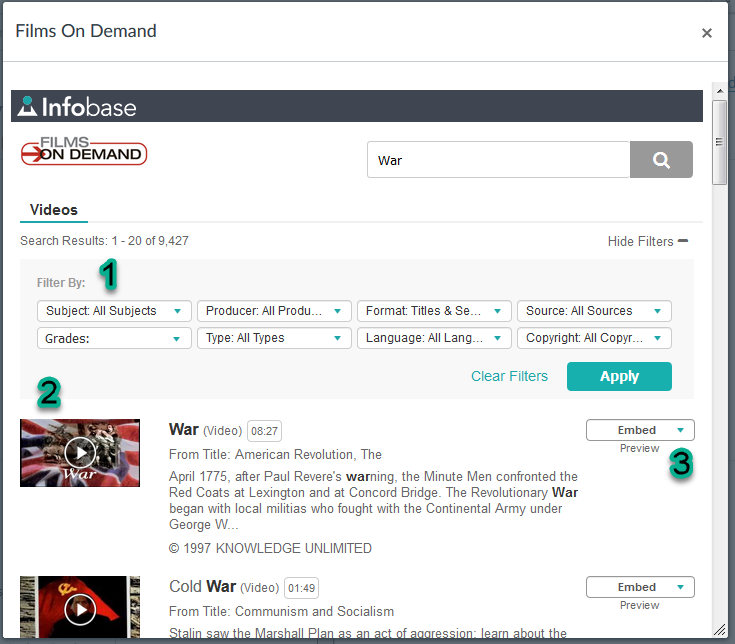This screenshot has width=735, height=644.
Task: Open the Source: All Sources dropdown
Action: coord(594,311)
